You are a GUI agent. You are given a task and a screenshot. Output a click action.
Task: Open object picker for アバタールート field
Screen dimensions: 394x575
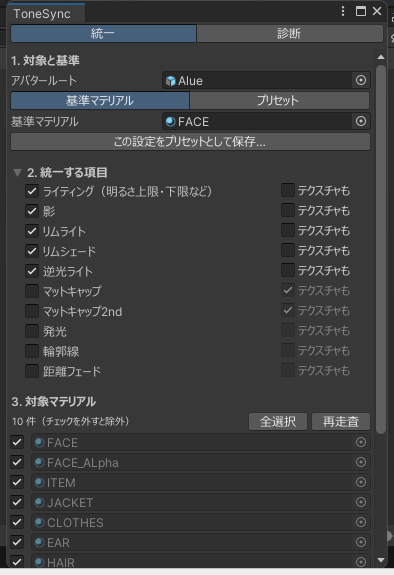[361, 80]
